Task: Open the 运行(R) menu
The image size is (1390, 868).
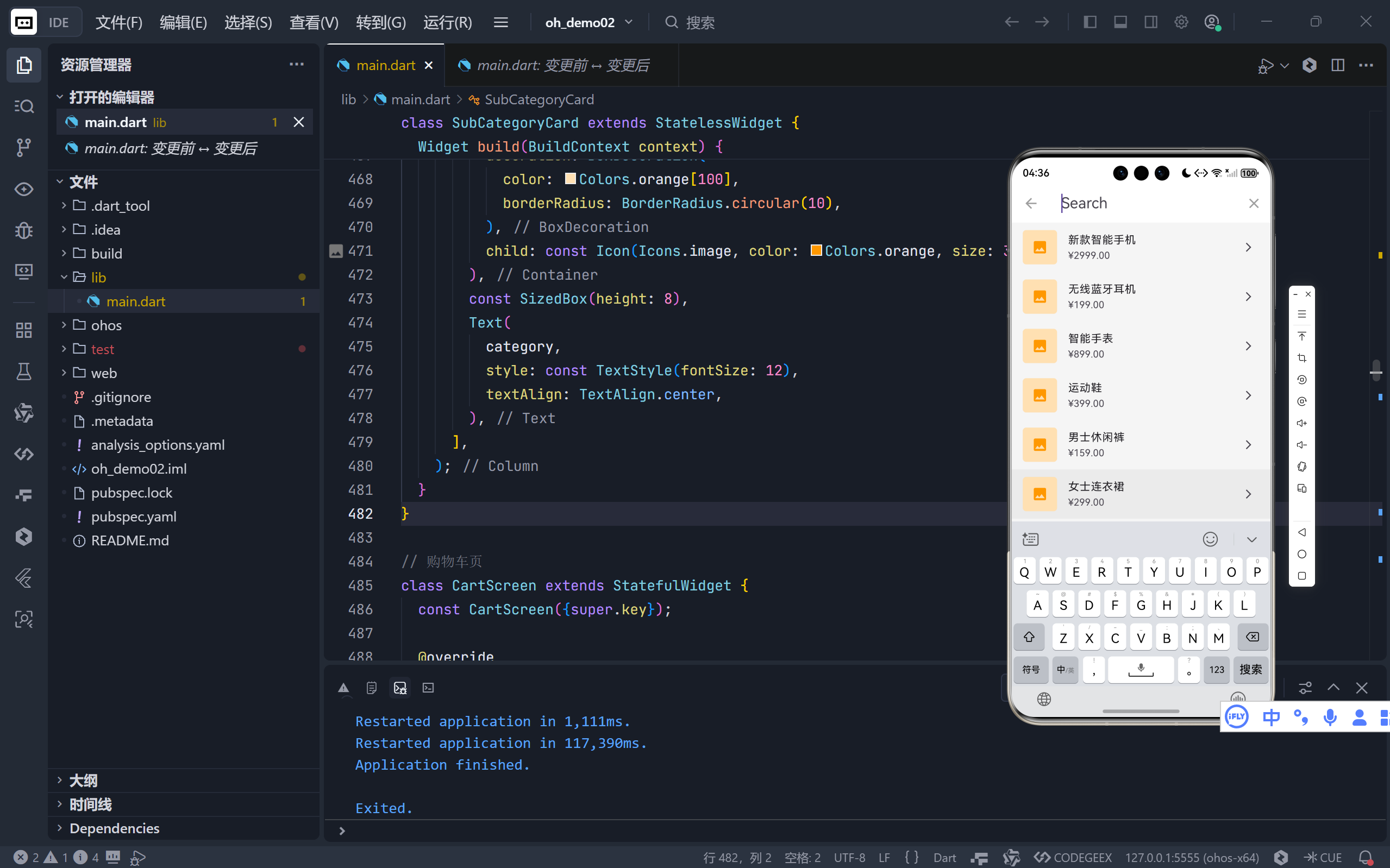Action: (x=447, y=22)
